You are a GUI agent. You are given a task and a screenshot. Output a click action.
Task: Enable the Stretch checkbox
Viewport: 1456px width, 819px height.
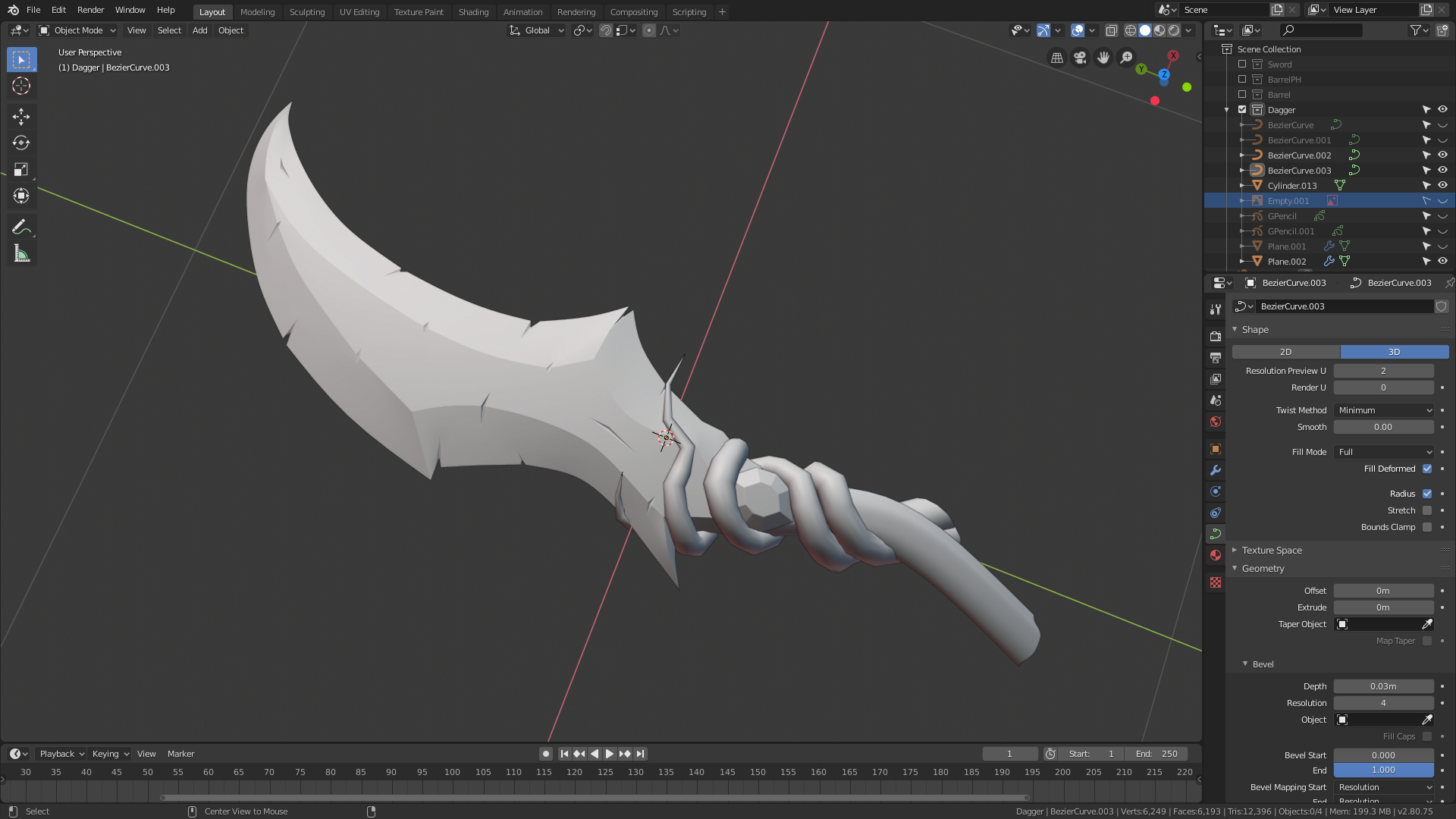tap(1426, 510)
